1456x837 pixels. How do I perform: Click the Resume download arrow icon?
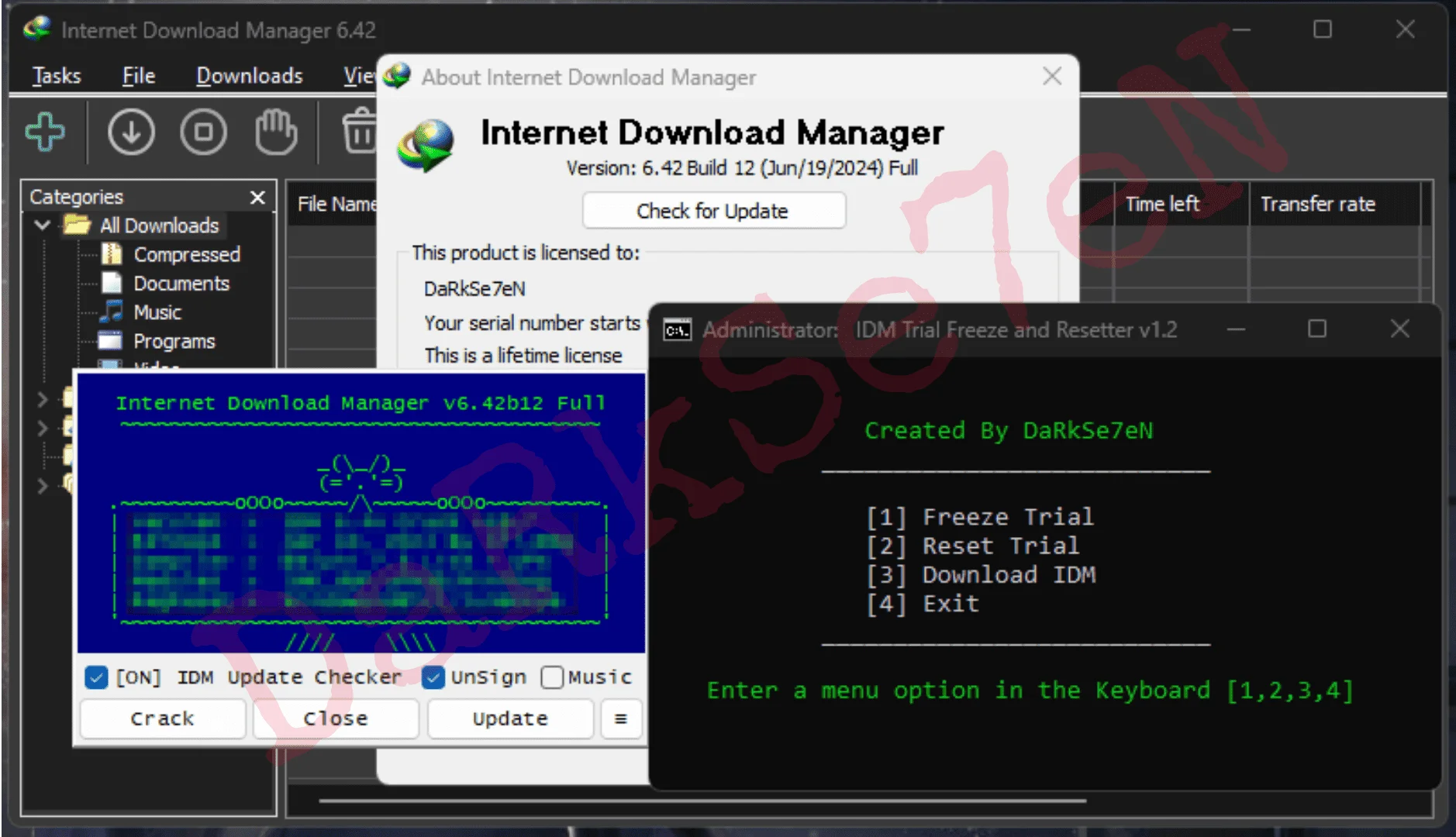coord(131,132)
